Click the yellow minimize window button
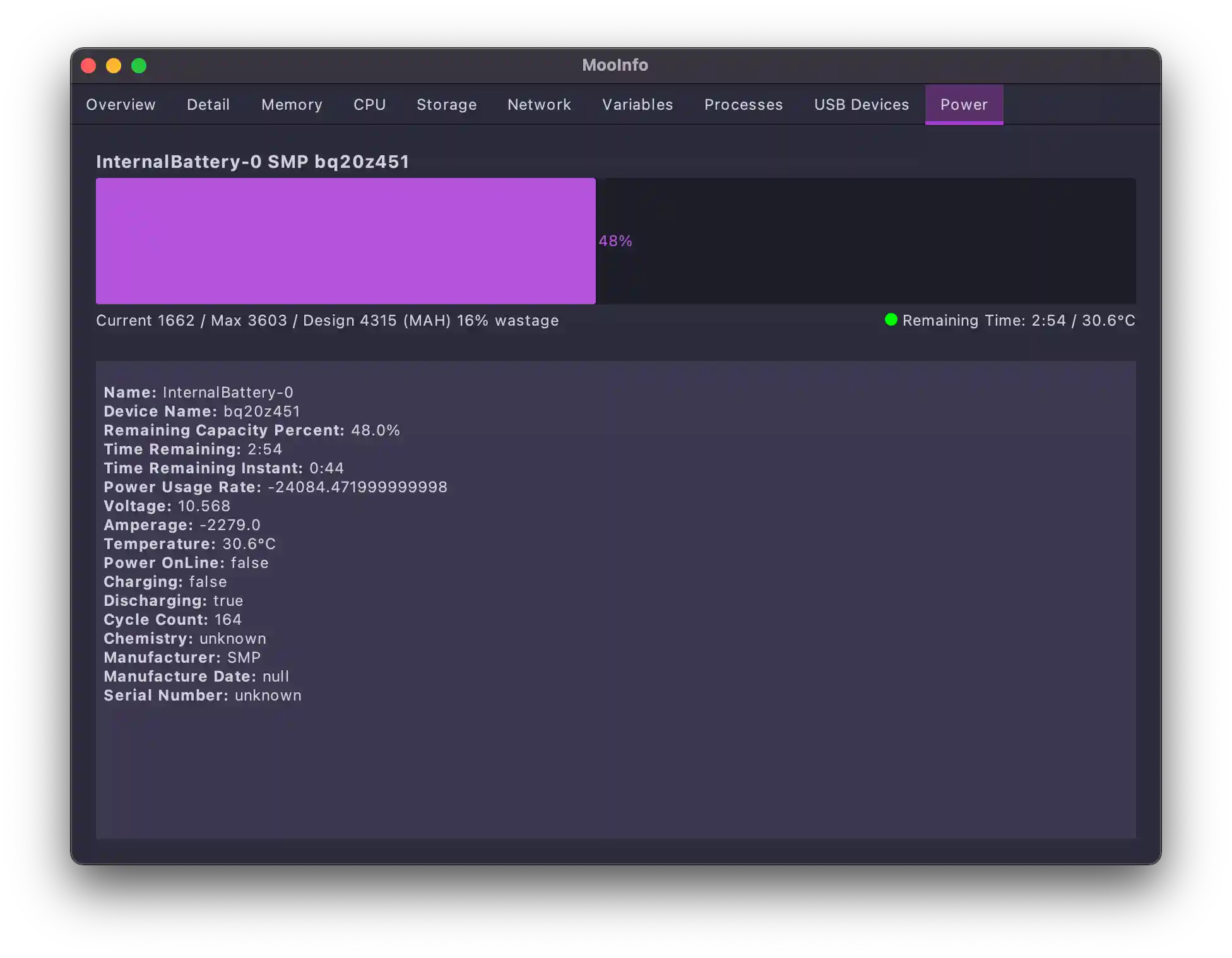 click(x=114, y=66)
